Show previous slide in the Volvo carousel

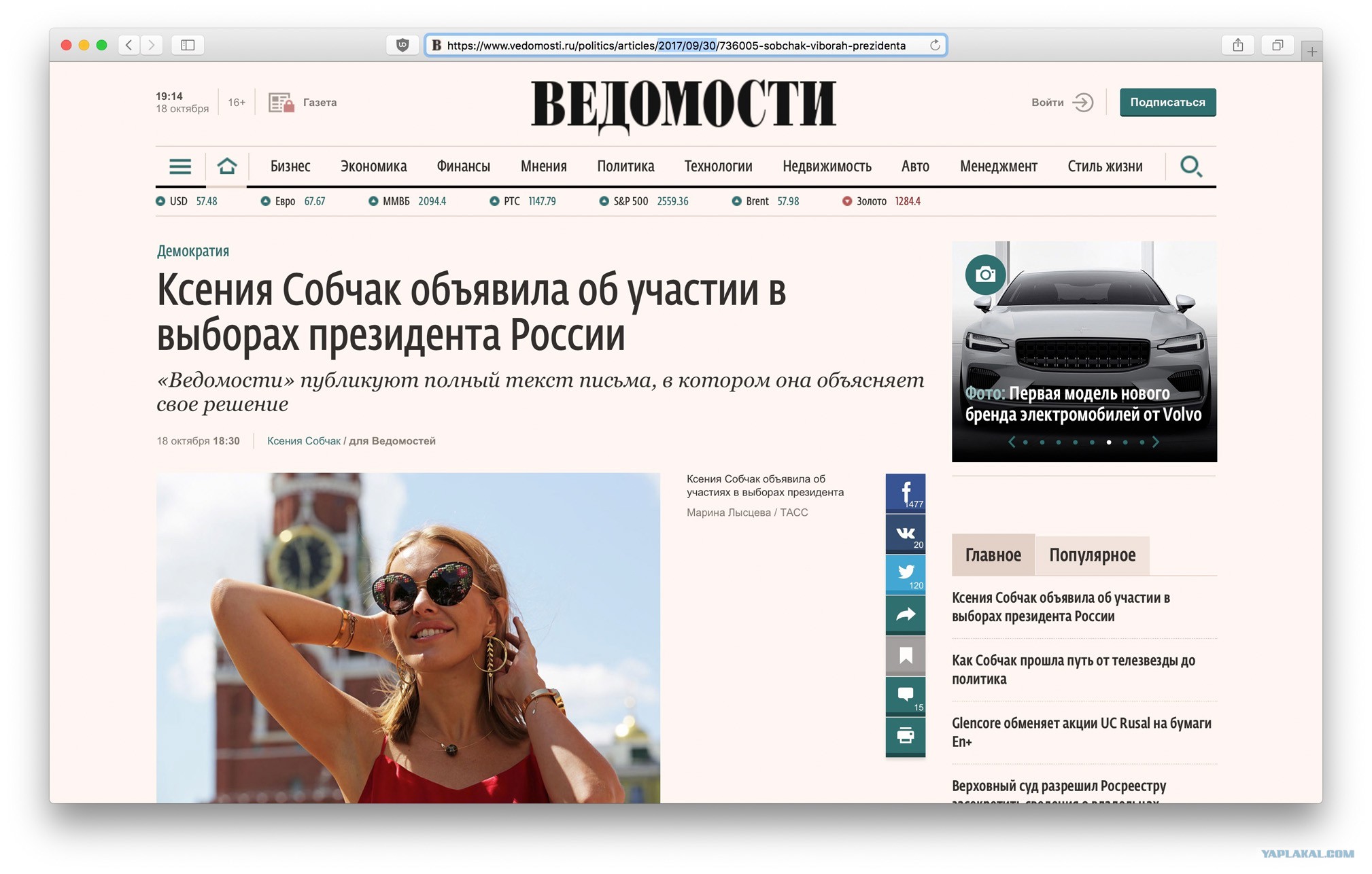point(1012,442)
